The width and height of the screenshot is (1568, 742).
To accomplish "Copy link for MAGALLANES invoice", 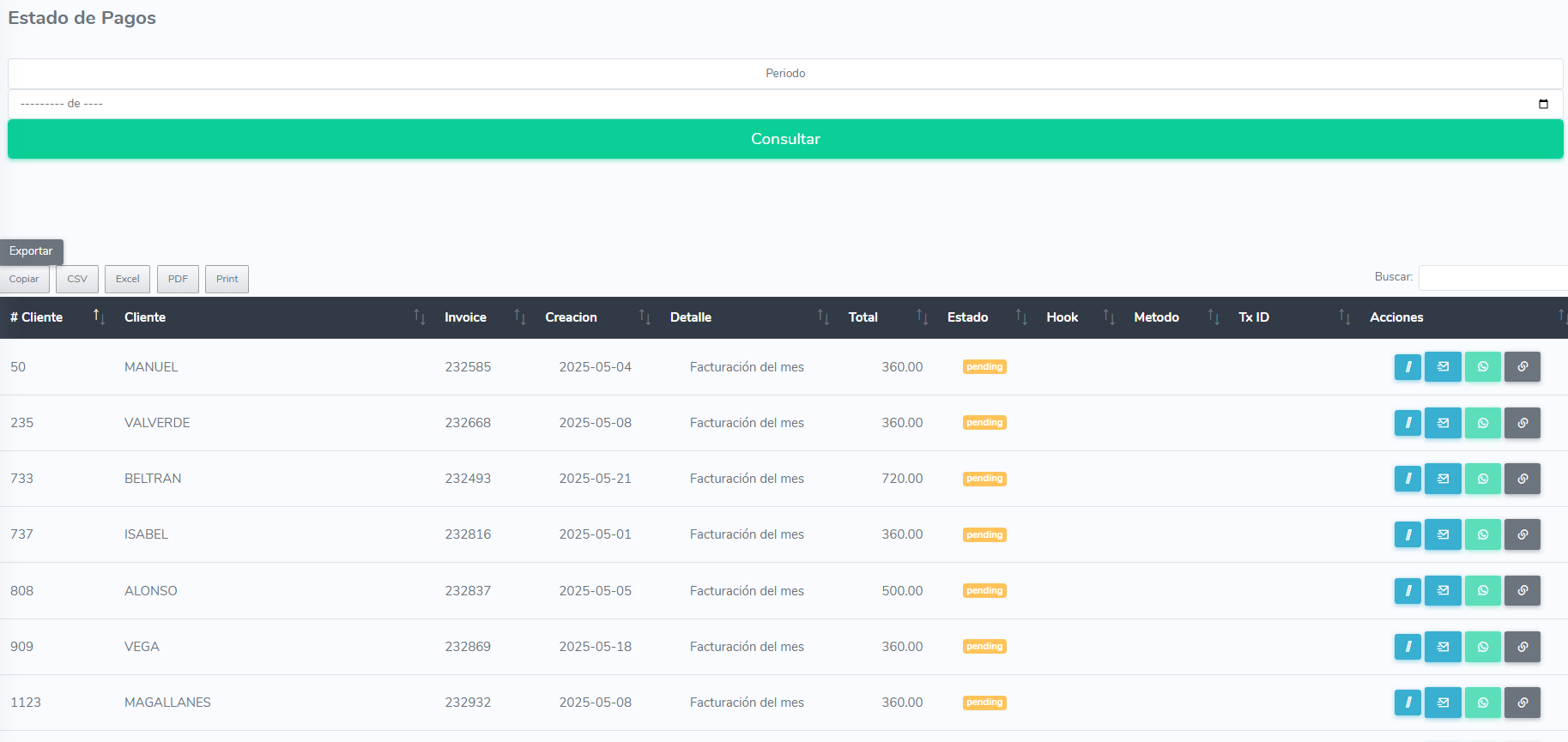I will pyautogui.click(x=1522, y=703).
